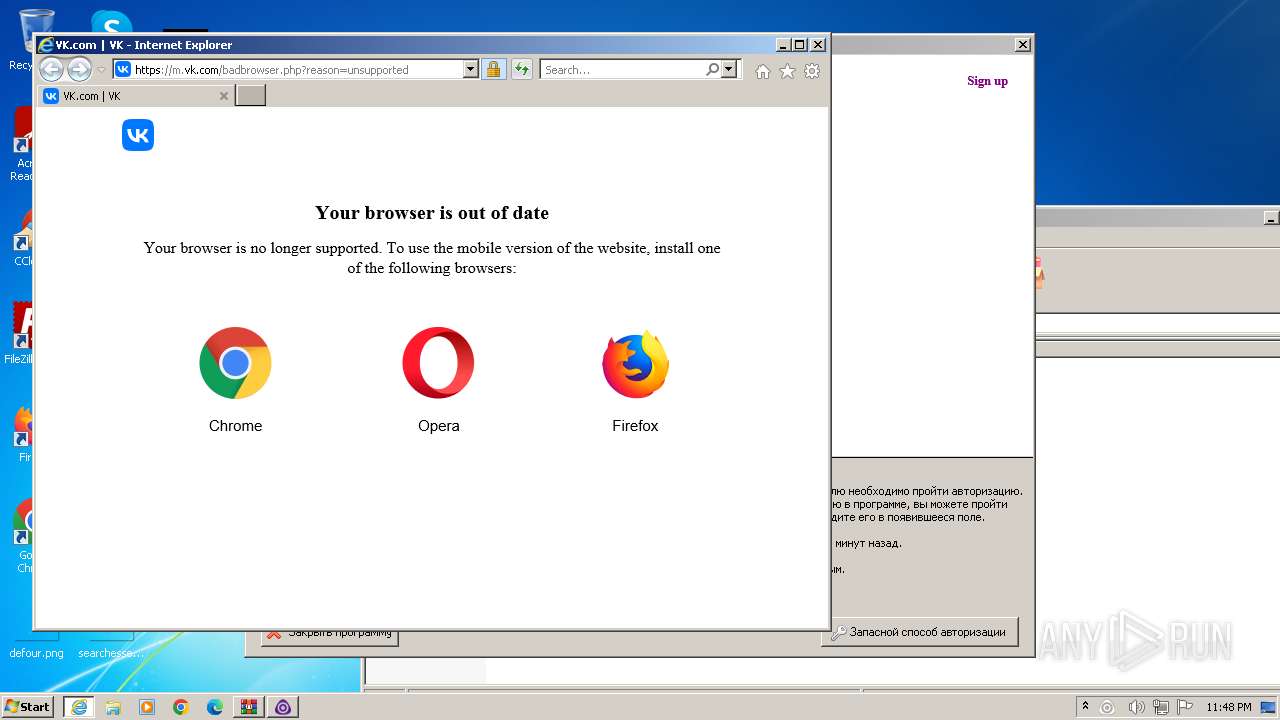Click the Internet Explorer window title icon
This screenshot has height=720, width=1280.
[46, 45]
